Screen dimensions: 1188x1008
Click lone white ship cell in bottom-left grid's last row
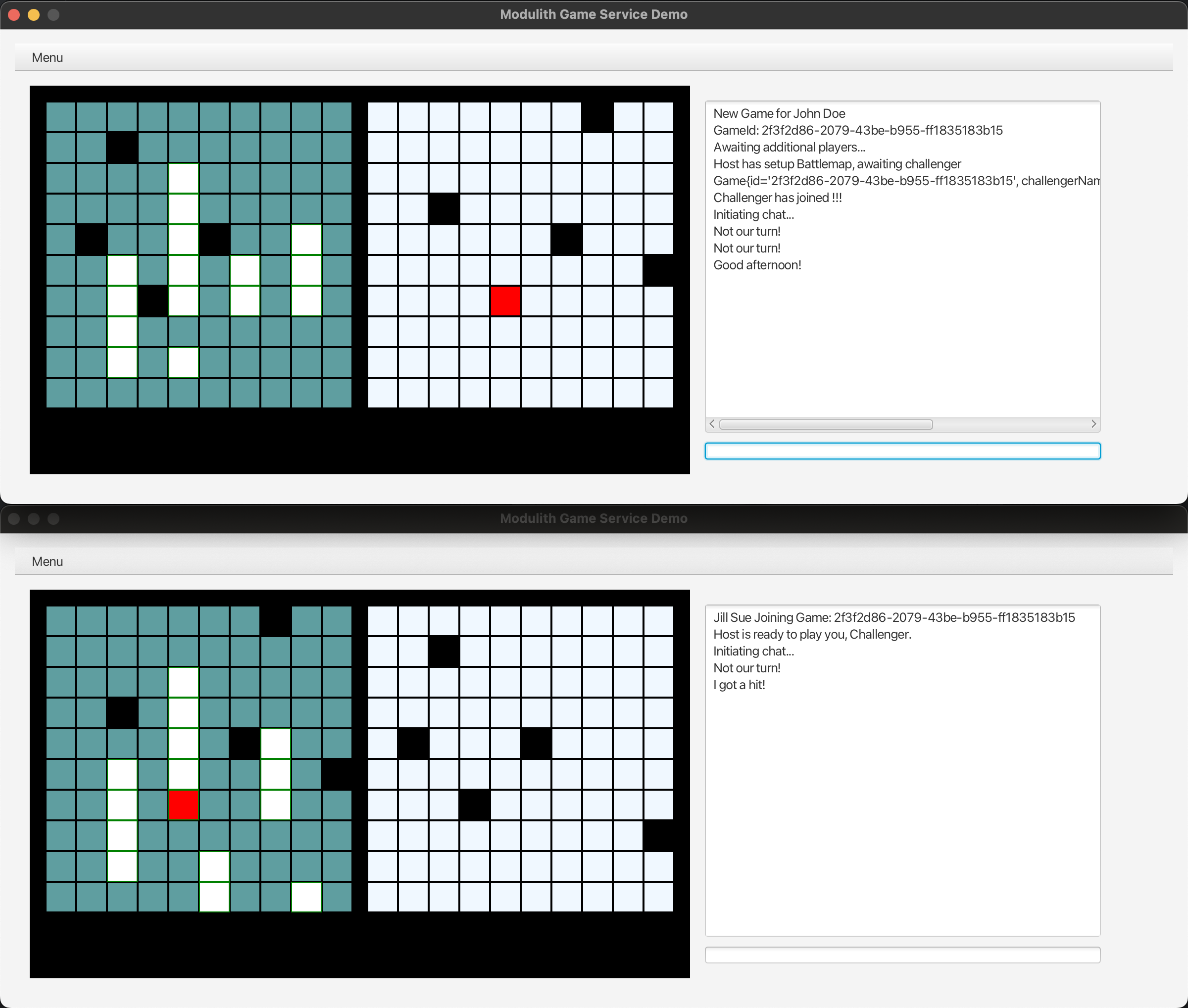tap(306, 897)
